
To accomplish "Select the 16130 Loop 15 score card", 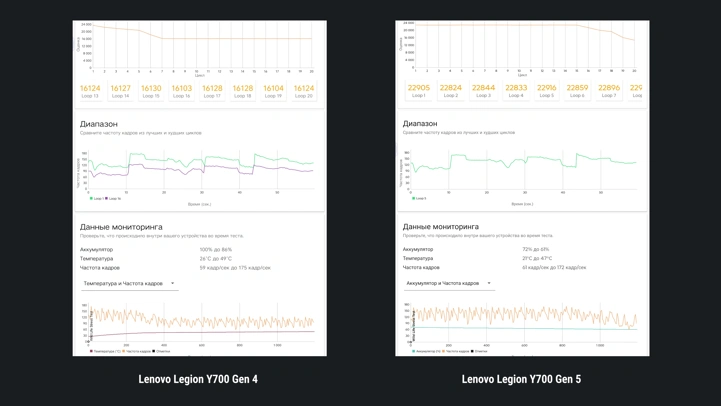I will pyautogui.click(x=151, y=91).
